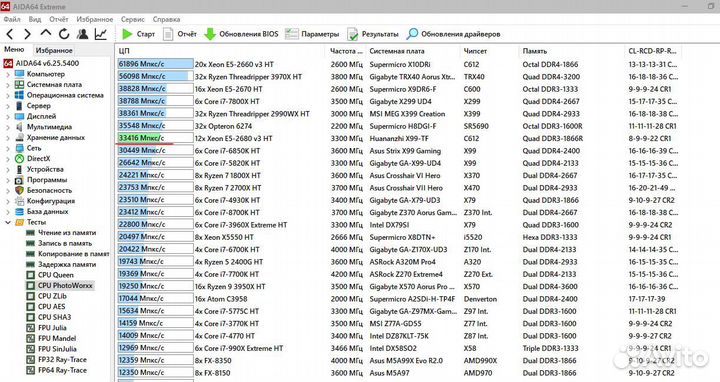Open Запись в память test

point(65,243)
